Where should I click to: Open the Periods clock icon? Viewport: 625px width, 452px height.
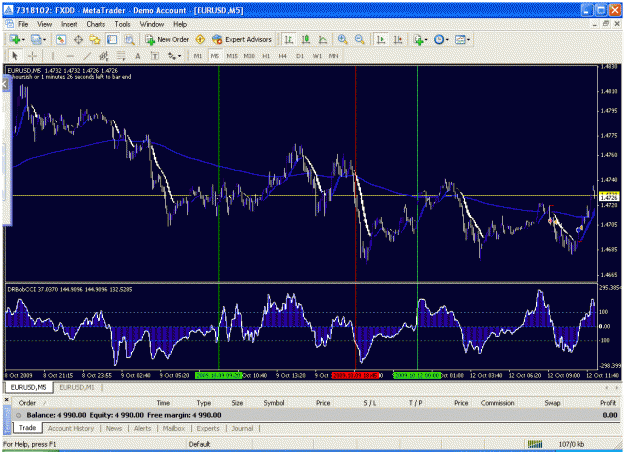[439, 39]
